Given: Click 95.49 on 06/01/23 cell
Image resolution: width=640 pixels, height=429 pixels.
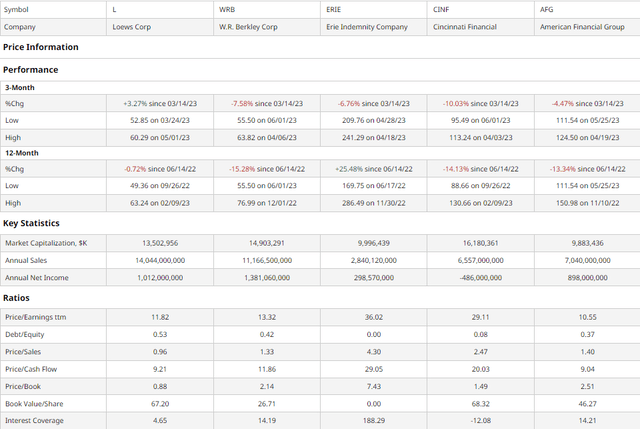Looking at the screenshot, I should pos(481,120).
